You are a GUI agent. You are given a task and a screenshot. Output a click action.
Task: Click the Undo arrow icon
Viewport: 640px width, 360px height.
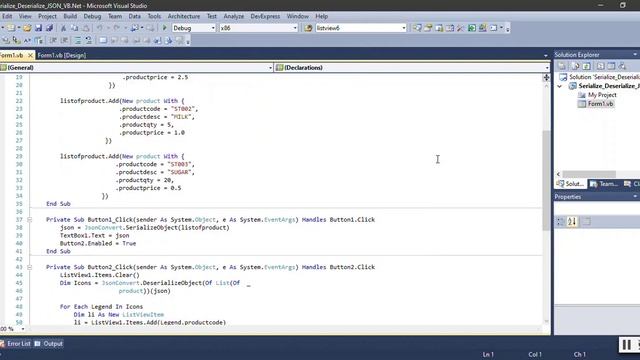pos(100,28)
